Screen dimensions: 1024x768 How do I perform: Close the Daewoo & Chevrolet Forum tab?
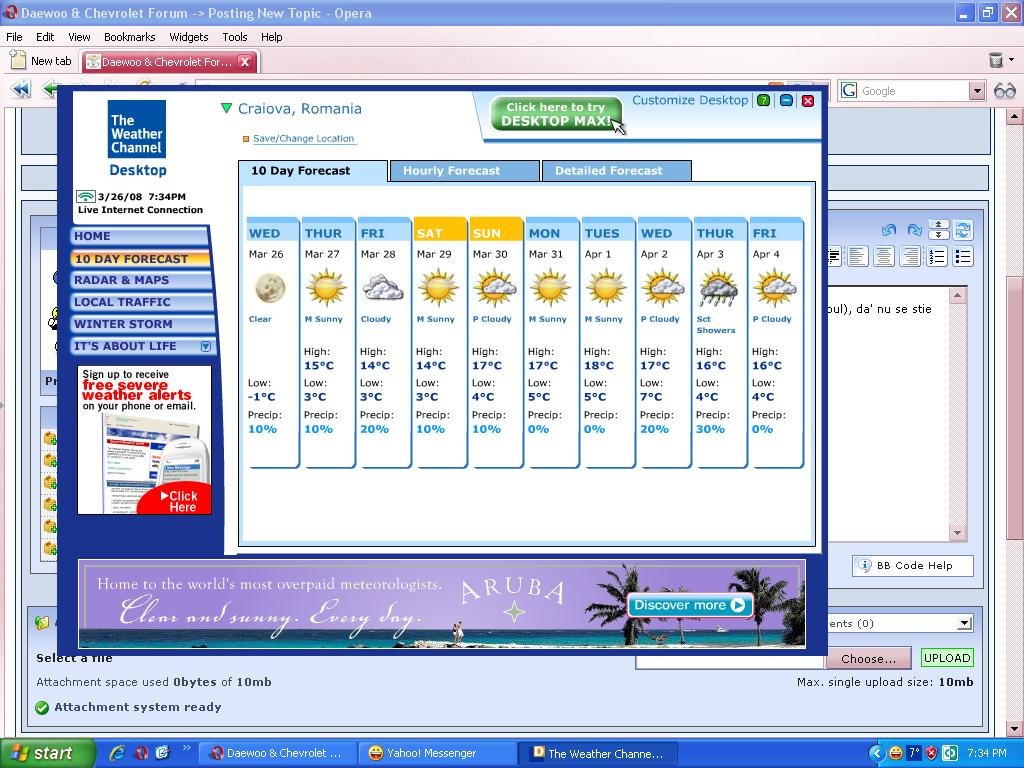245,61
